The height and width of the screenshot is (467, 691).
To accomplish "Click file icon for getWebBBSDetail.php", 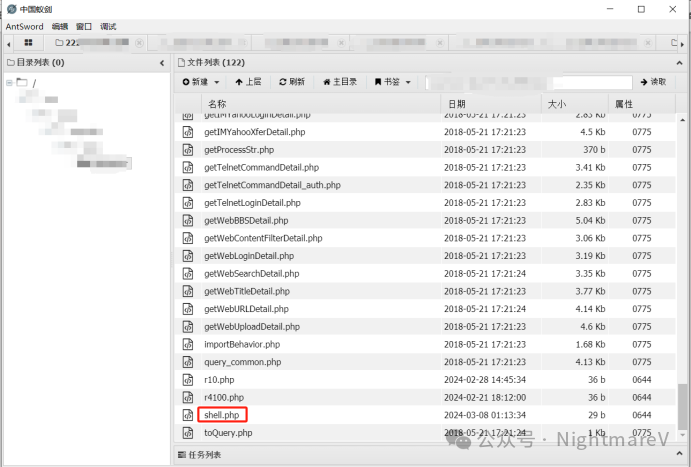I will 188,220.
